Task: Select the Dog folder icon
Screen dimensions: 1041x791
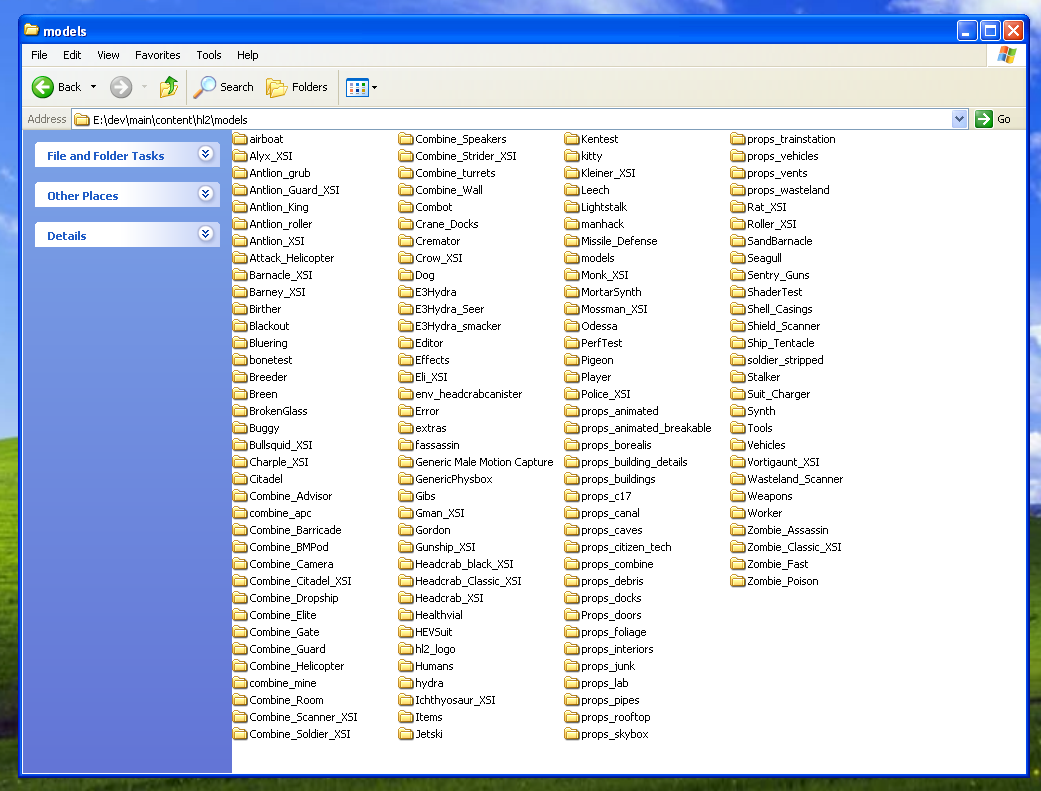Action: point(406,275)
